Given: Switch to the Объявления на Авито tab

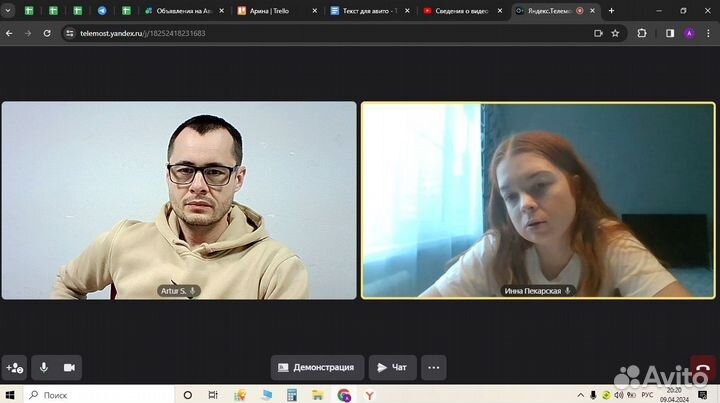Looking at the screenshot, I should pyautogui.click(x=184, y=11).
